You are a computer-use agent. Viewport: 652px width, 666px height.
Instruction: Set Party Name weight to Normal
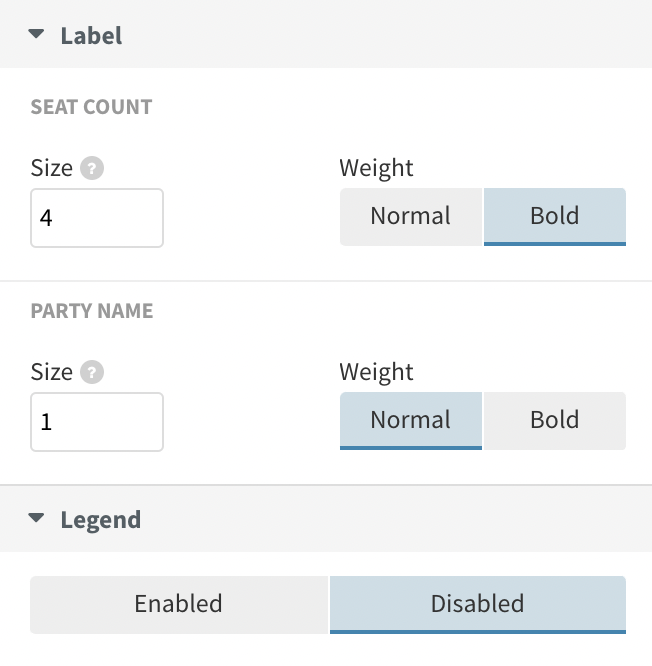coord(411,420)
